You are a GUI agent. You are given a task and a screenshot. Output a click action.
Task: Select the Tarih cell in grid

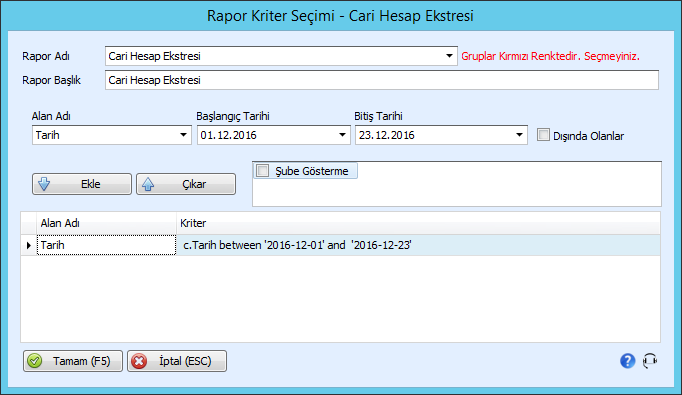tap(107, 245)
